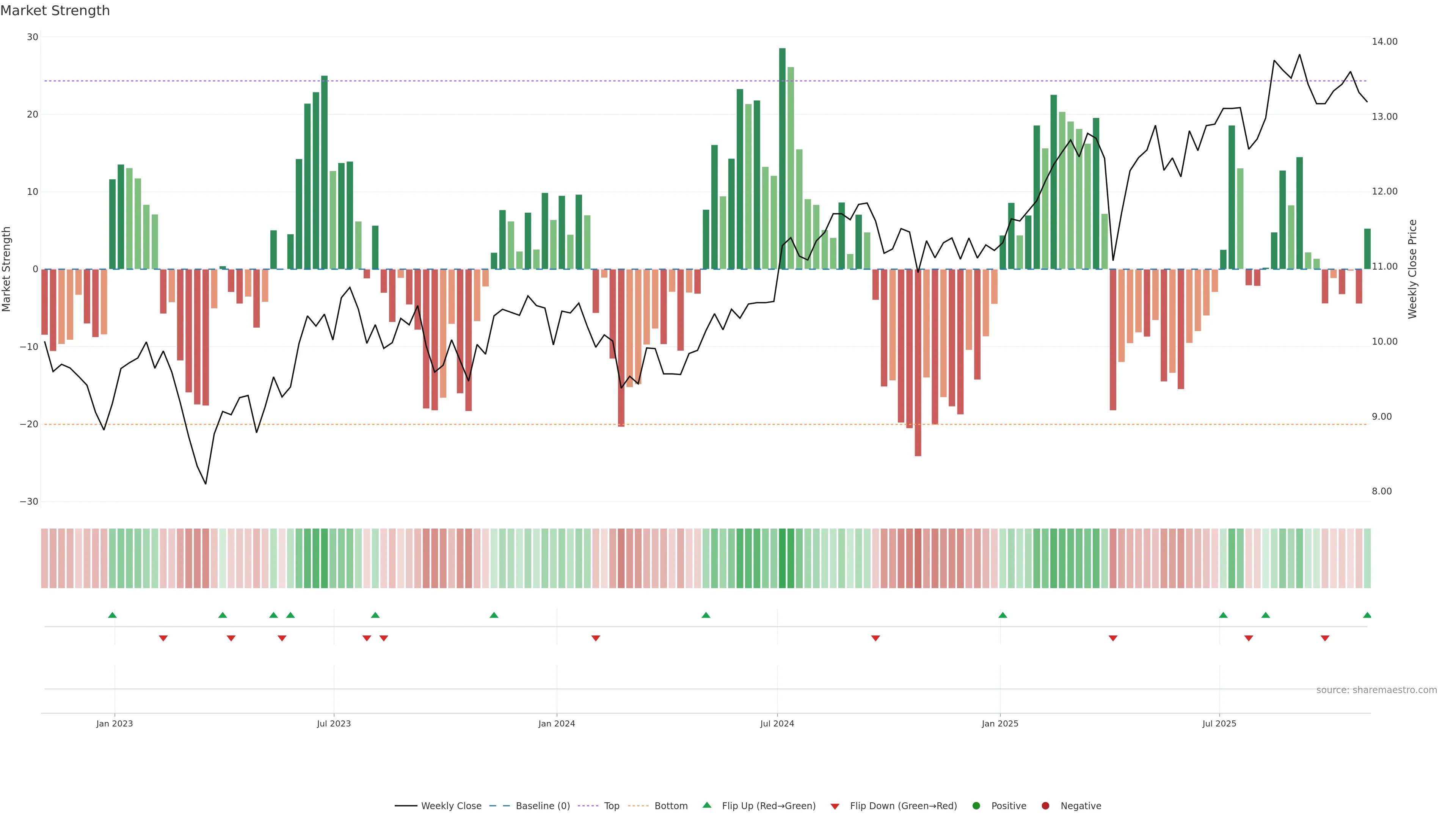Click the Jul 2025 x-axis label
Screen dimensions: 1456x819
(1219, 723)
